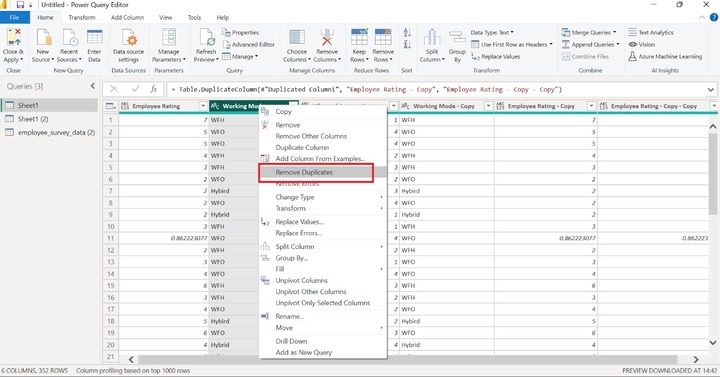This screenshot has width=720, height=377.
Task: Cancel formula with X icon
Action: [x=114, y=89]
